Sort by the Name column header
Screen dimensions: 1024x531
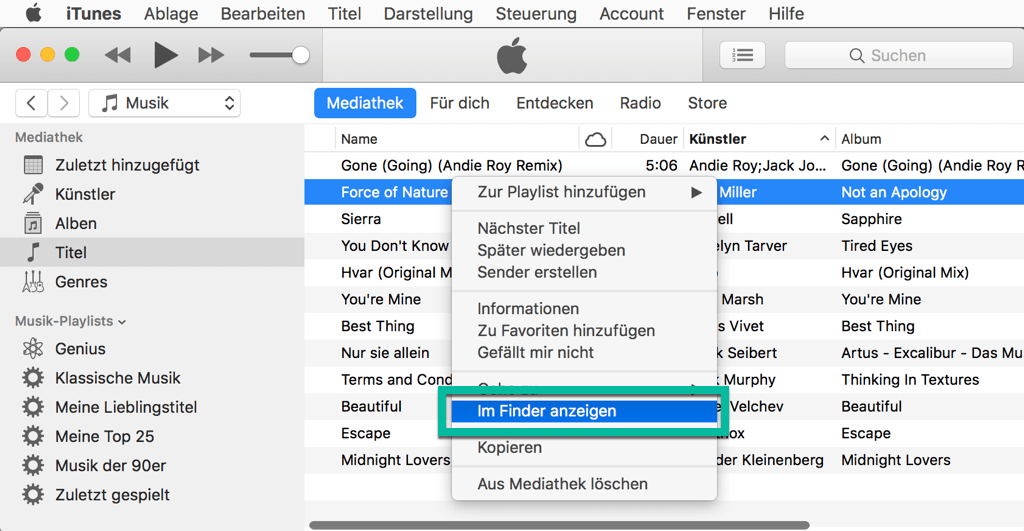[x=457, y=139]
